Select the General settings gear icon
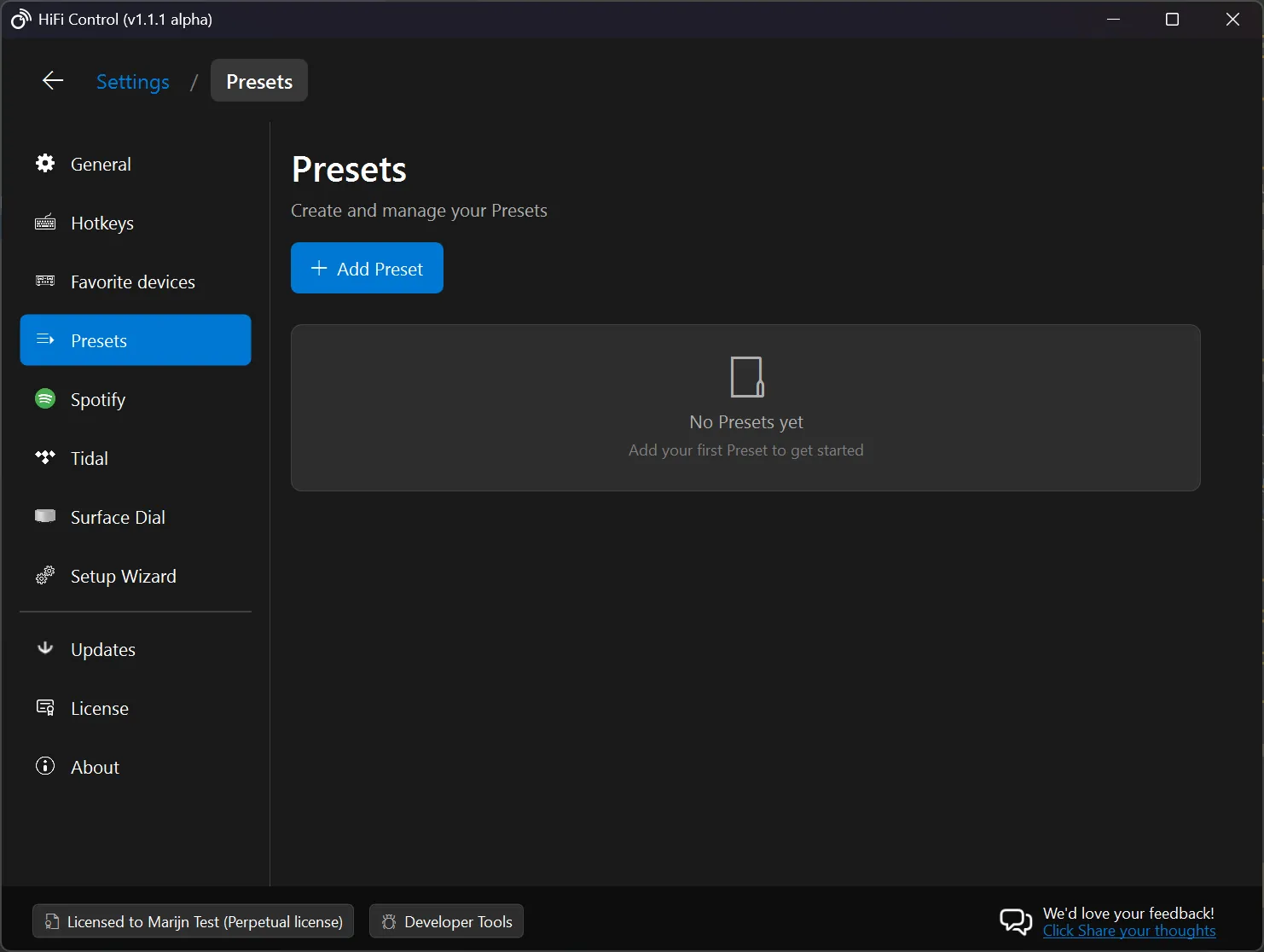The image size is (1264, 952). click(x=44, y=164)
